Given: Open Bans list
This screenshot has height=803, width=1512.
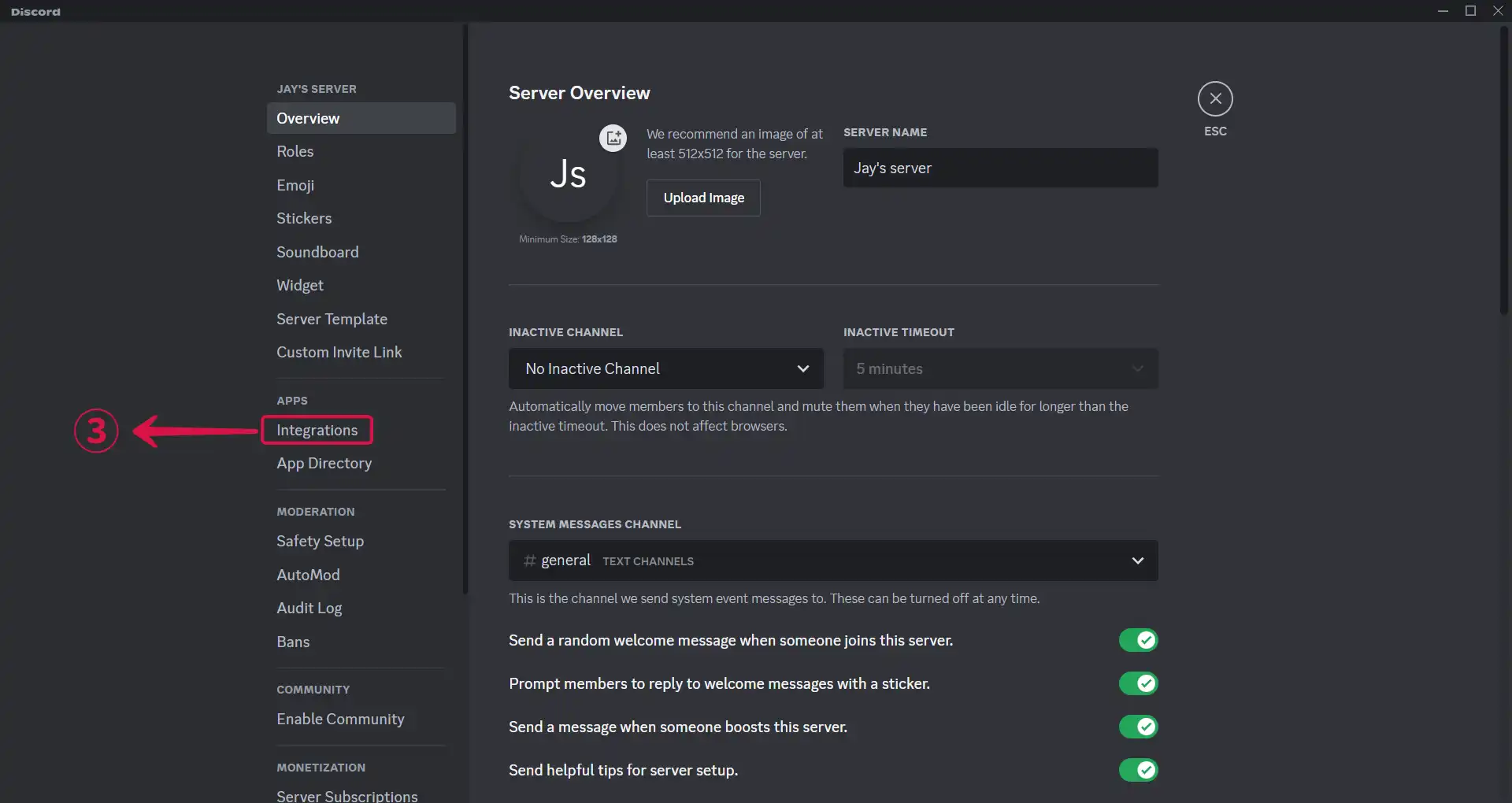Looking at the screenshot, I should (361, 642).
